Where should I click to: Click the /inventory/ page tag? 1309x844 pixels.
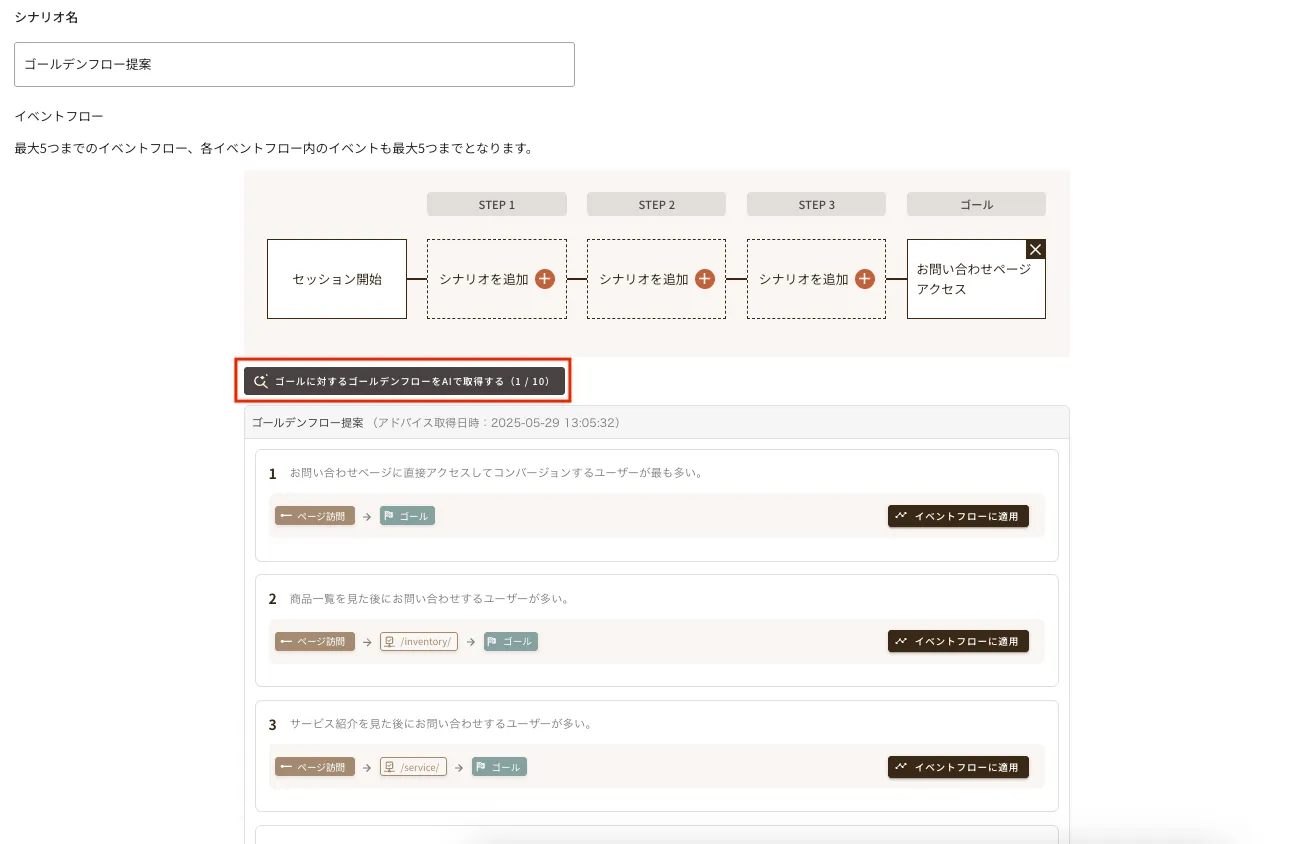tap(419, 641)
